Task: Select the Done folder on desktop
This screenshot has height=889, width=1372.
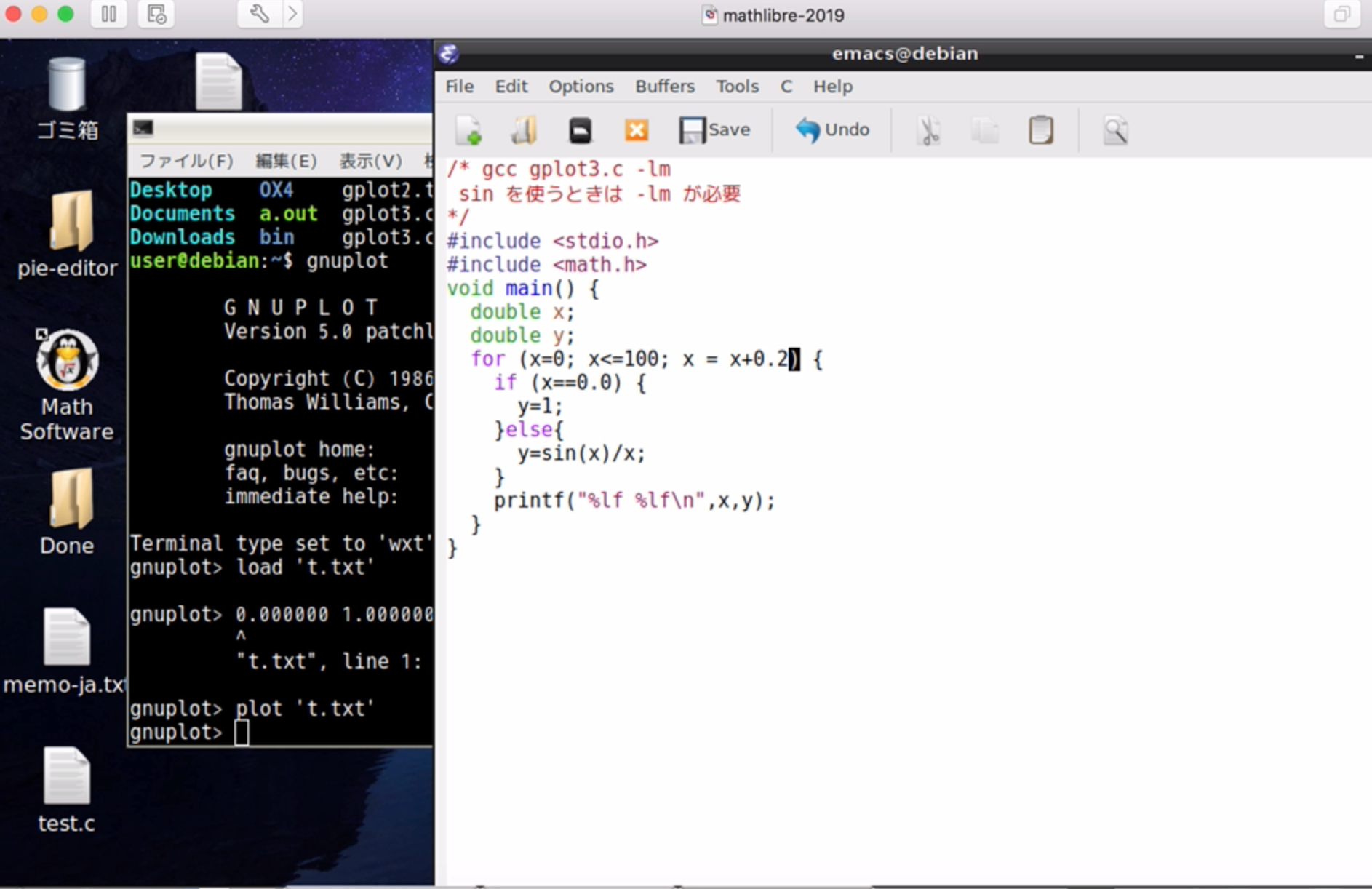Action: coord(67,512)
